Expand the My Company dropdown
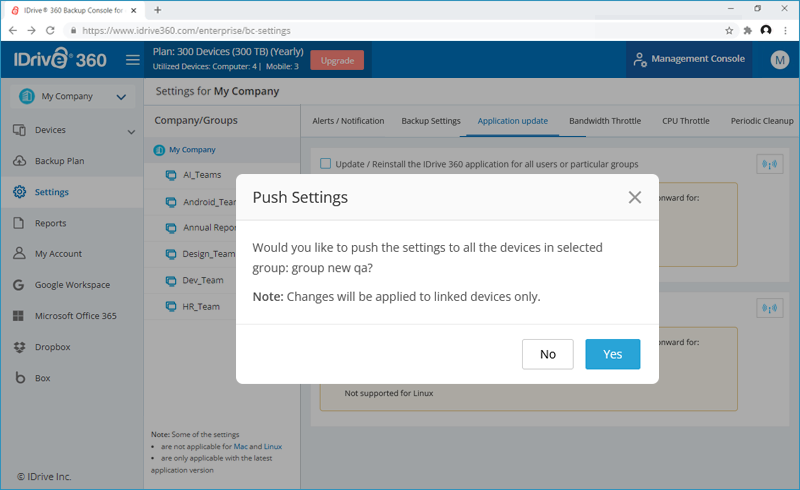Image resolution: width=800 pixels, height=490 pixels. pyautogui.click(x=121, y=97)
